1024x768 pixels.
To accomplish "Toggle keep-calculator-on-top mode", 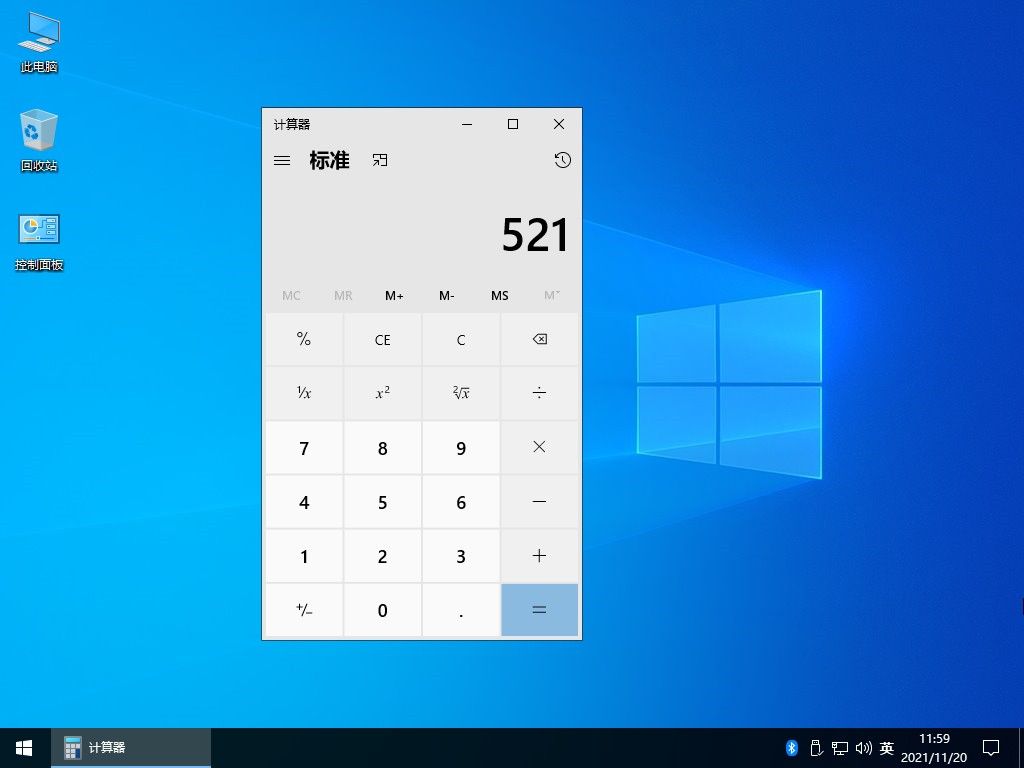I will (x=379, y=160).
